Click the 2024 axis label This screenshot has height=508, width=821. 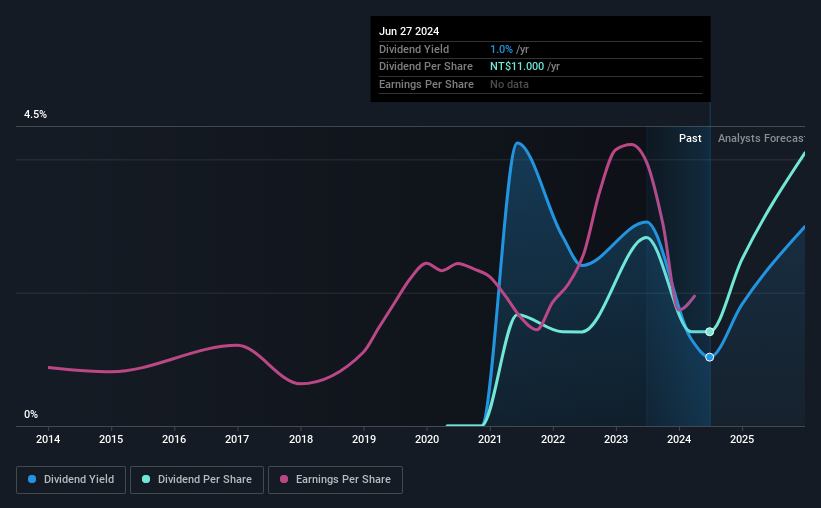(x=679, y=439)
